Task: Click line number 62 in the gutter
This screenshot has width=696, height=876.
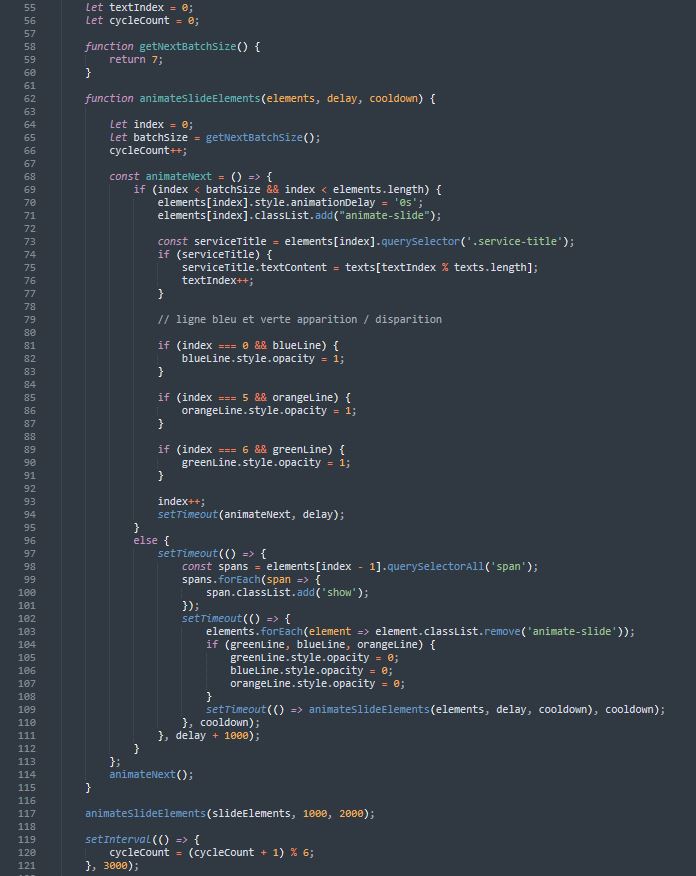Action: click(30, 98)
